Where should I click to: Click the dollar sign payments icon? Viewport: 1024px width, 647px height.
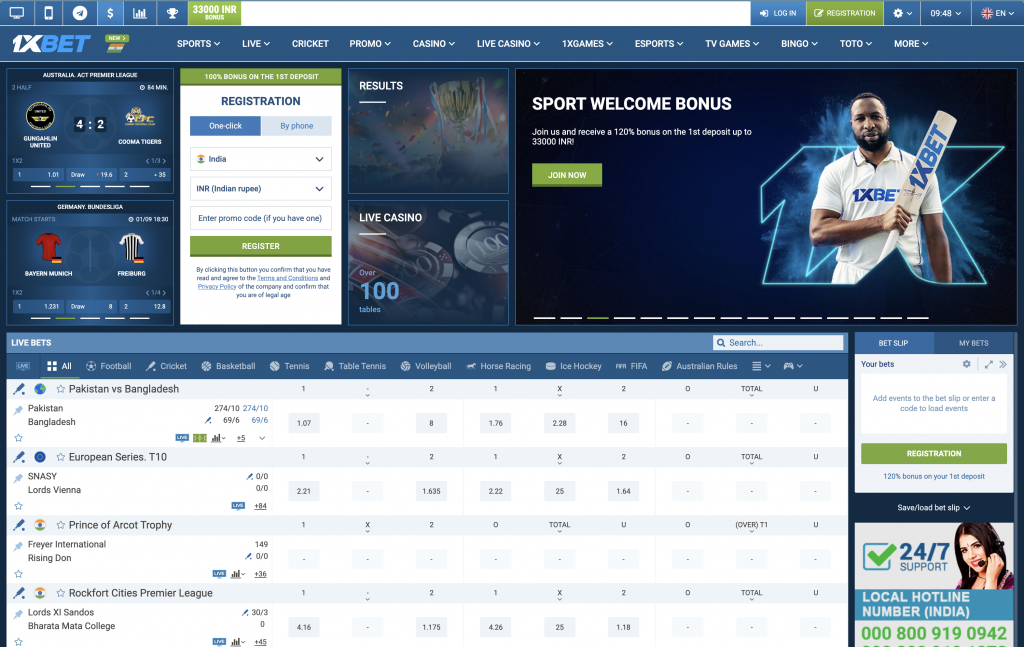click(110, 13)
